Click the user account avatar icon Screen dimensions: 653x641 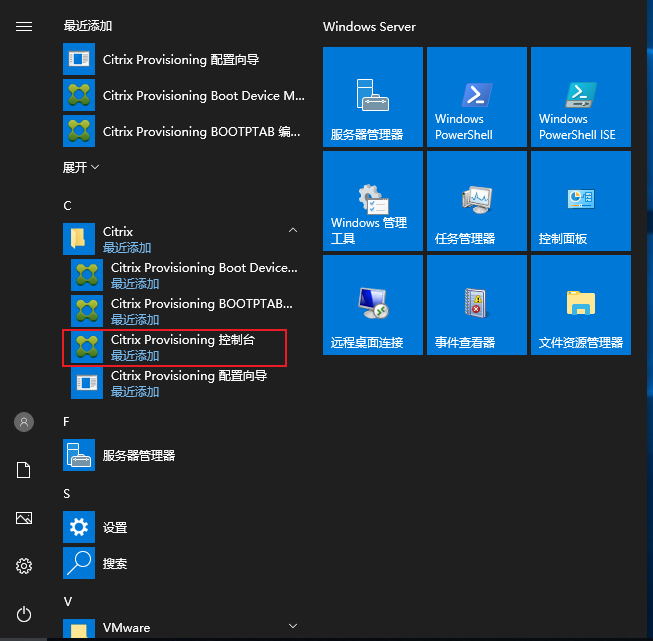(24, 422)
